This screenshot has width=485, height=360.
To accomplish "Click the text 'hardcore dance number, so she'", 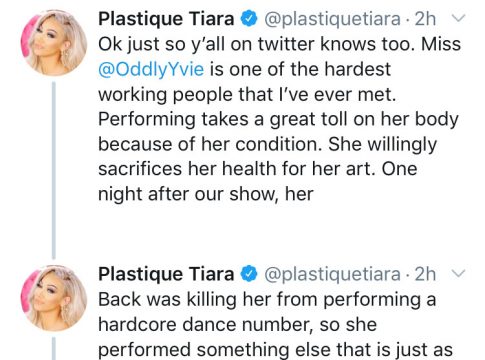I will coord(237,324).
